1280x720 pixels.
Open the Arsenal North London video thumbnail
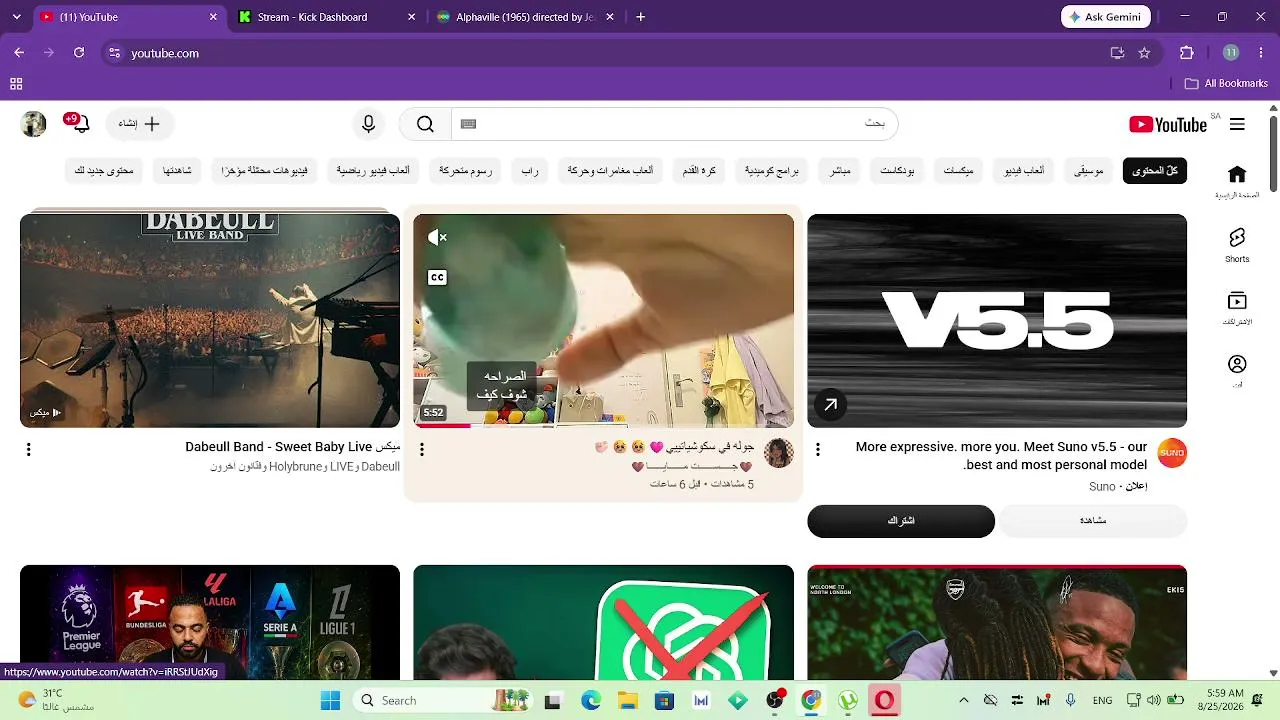[x=997, y=622]
